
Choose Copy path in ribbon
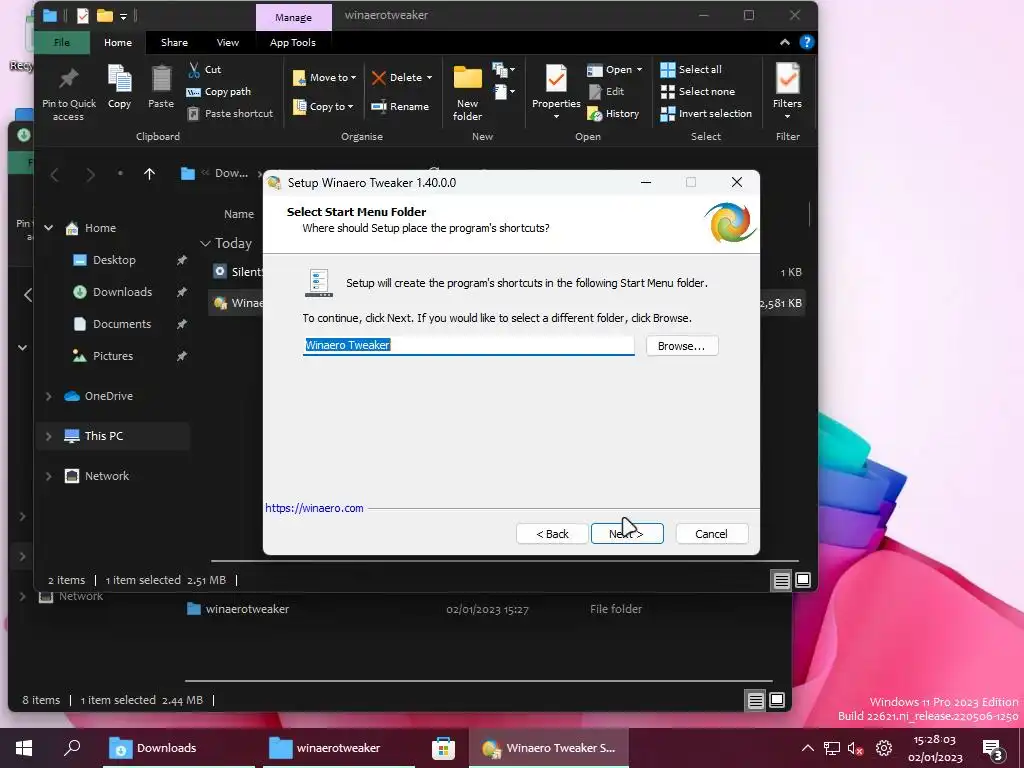[219, 91]
